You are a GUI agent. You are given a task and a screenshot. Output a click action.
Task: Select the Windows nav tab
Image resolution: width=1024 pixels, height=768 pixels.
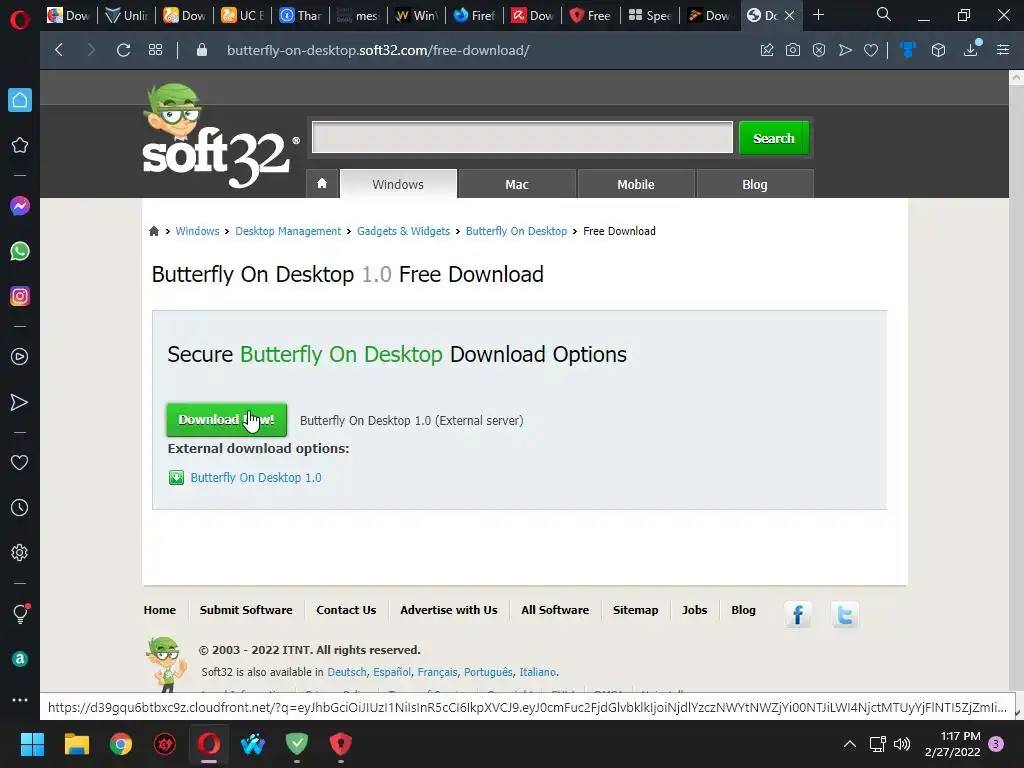tap(398, 184)
